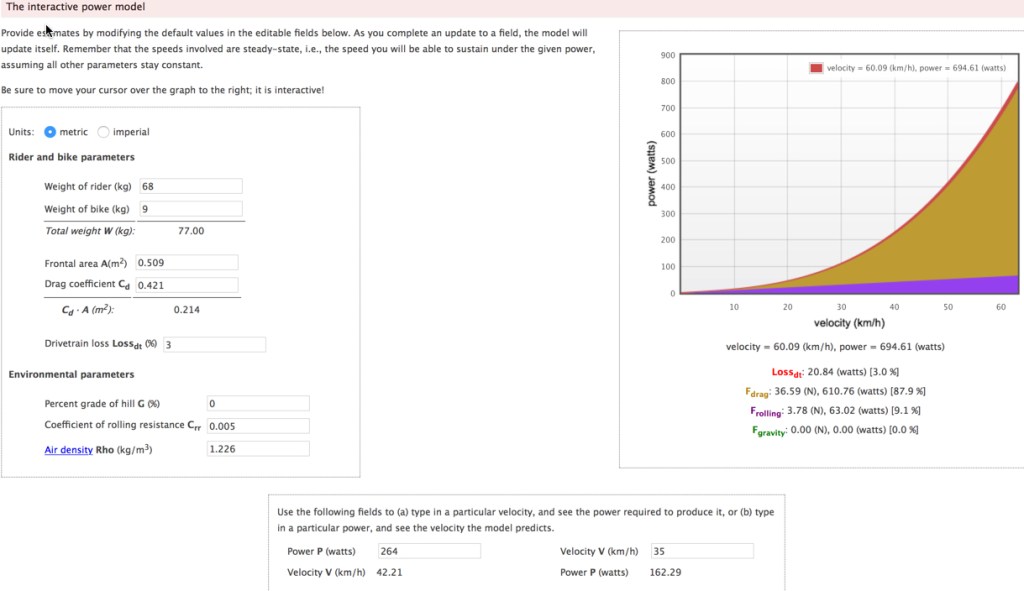
Task: Click the Weight of bike input field
Action: coord(190,209)
